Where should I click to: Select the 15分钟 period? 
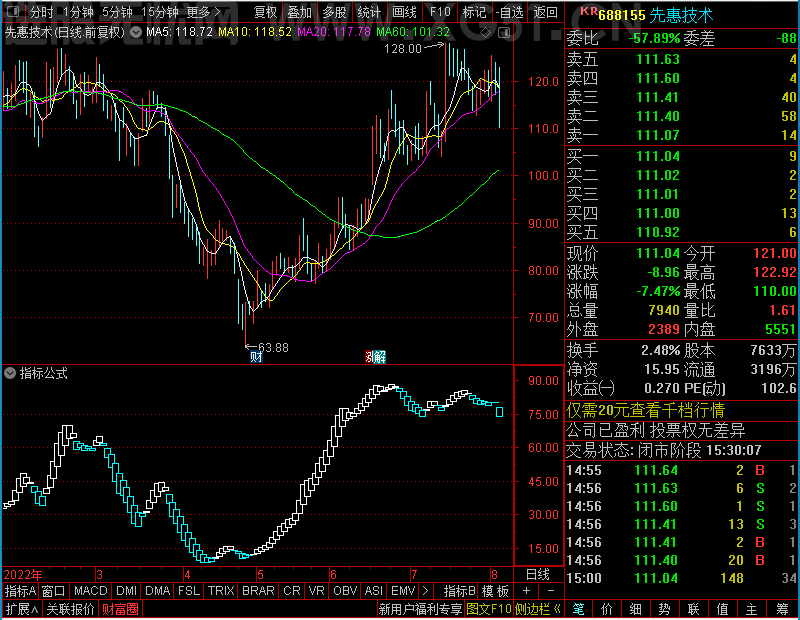pos(160,12)
